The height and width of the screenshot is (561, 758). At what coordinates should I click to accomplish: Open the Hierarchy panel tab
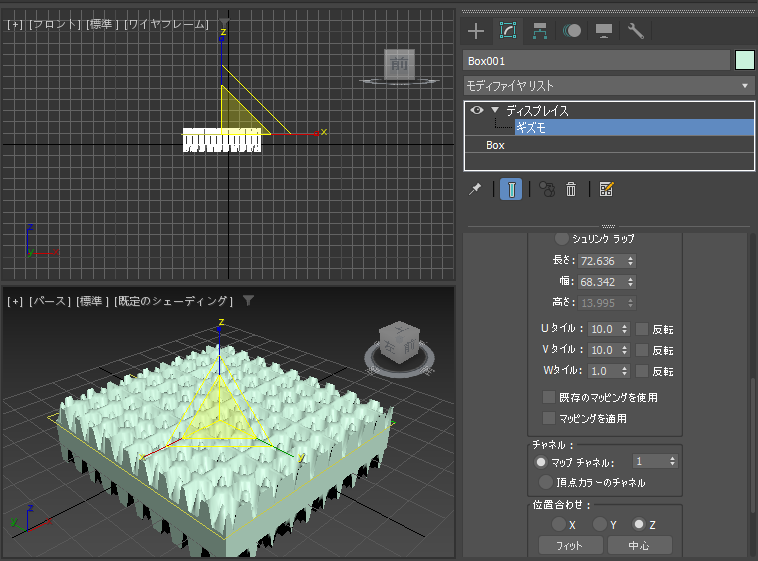(x=539, y=31)
